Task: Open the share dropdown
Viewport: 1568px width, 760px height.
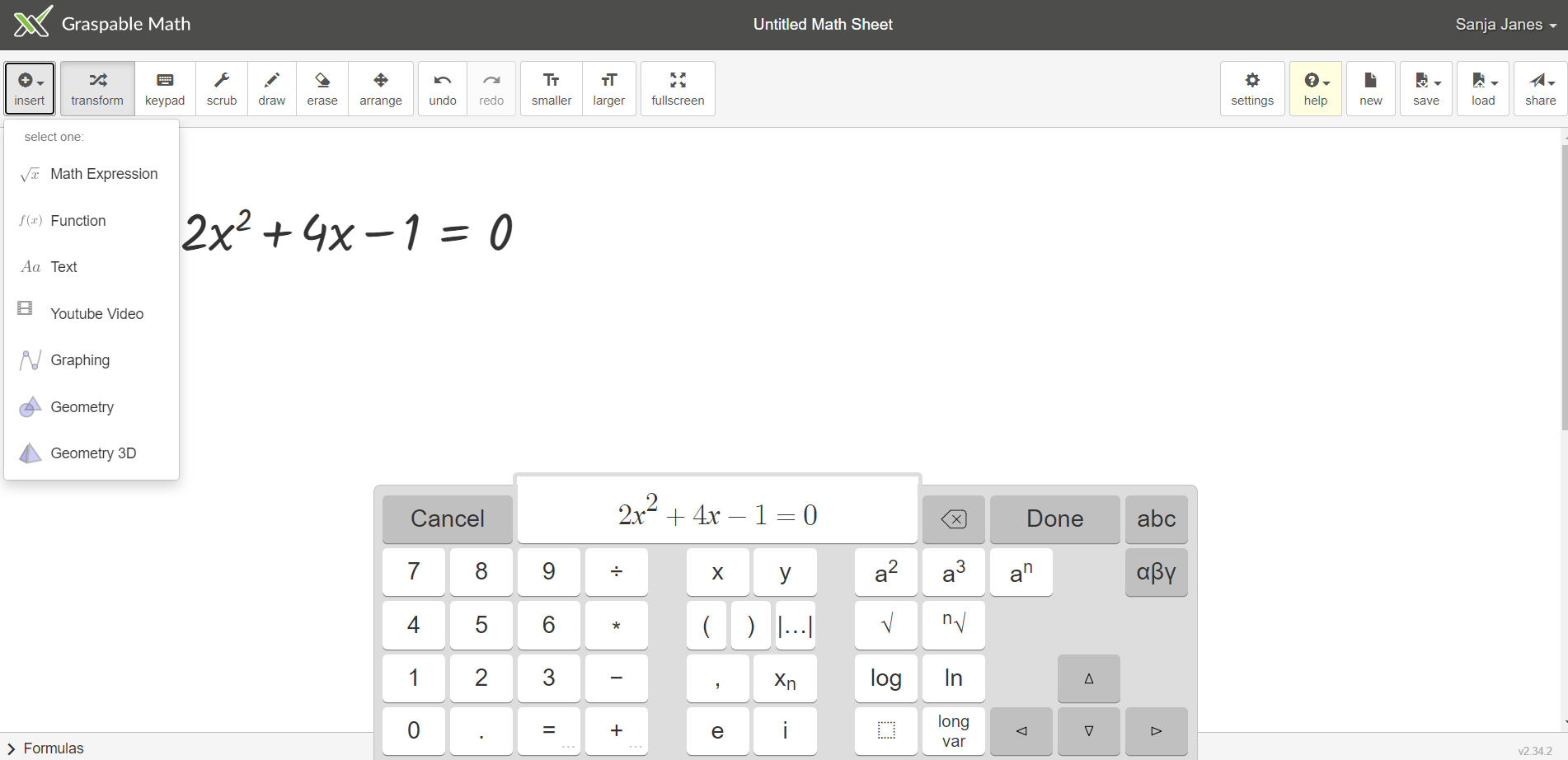Action: (1539, 89)
